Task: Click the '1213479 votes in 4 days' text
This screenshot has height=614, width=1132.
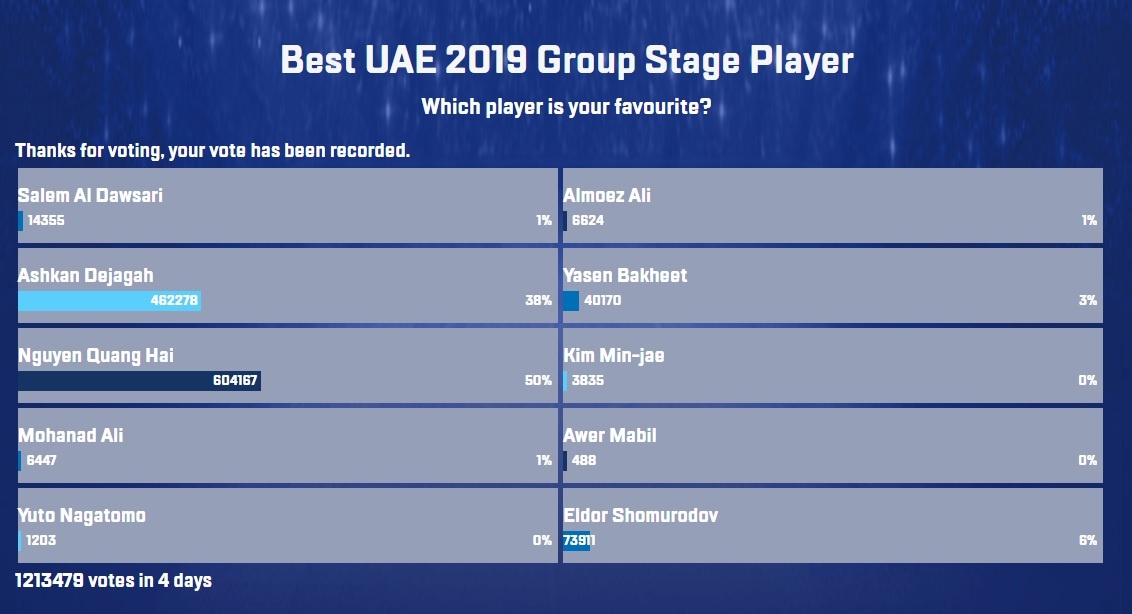Action: (x=112, y=579)
